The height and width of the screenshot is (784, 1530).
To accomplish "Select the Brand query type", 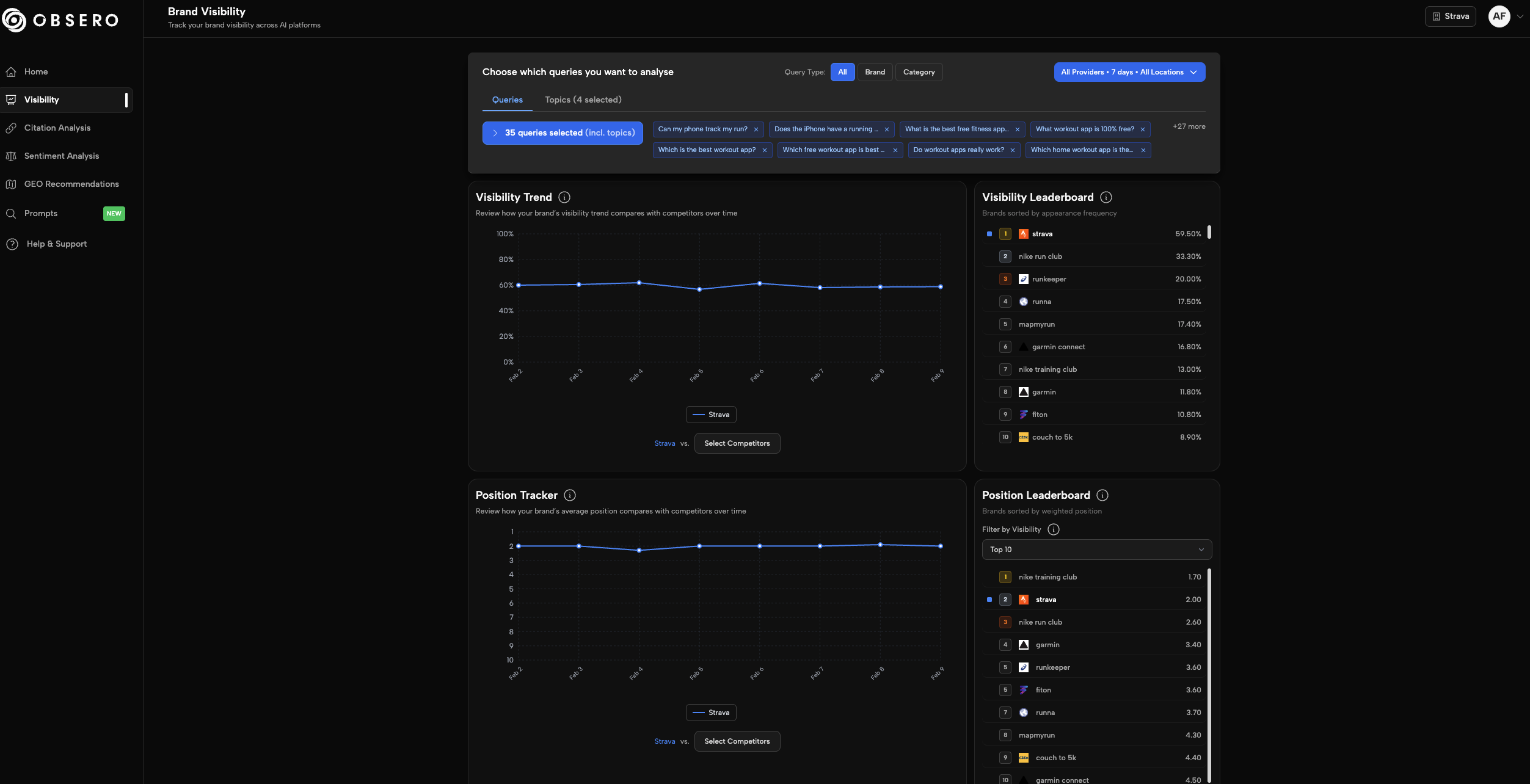I will click(875, 72).
